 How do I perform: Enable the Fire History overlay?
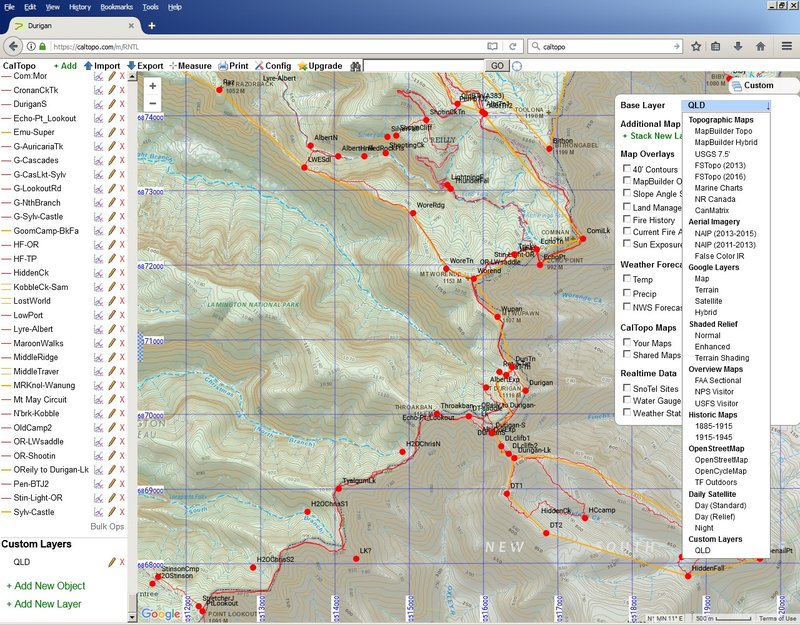627,219
